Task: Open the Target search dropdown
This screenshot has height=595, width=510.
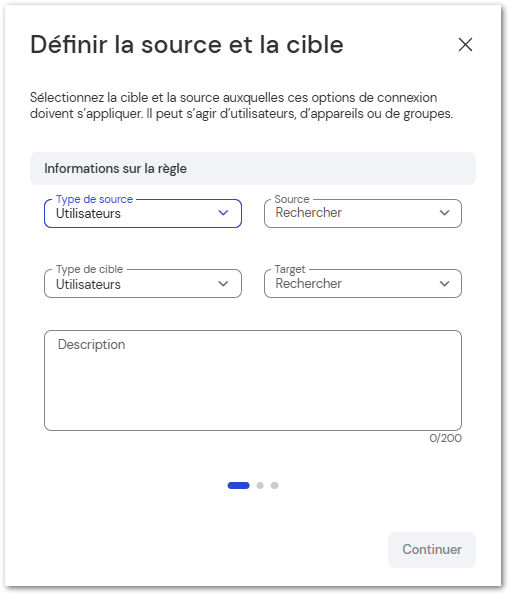Action: click(363, 283)
